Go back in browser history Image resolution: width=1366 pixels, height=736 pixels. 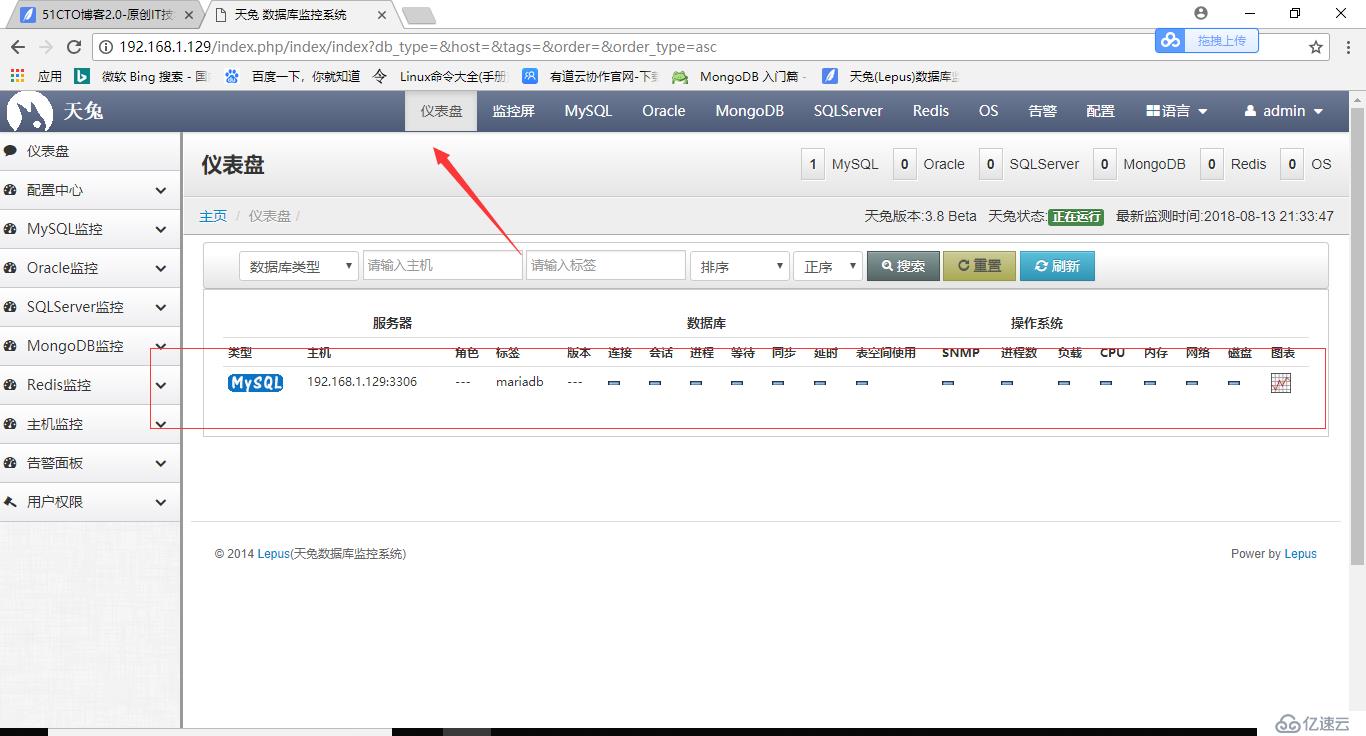click(18, 47)
